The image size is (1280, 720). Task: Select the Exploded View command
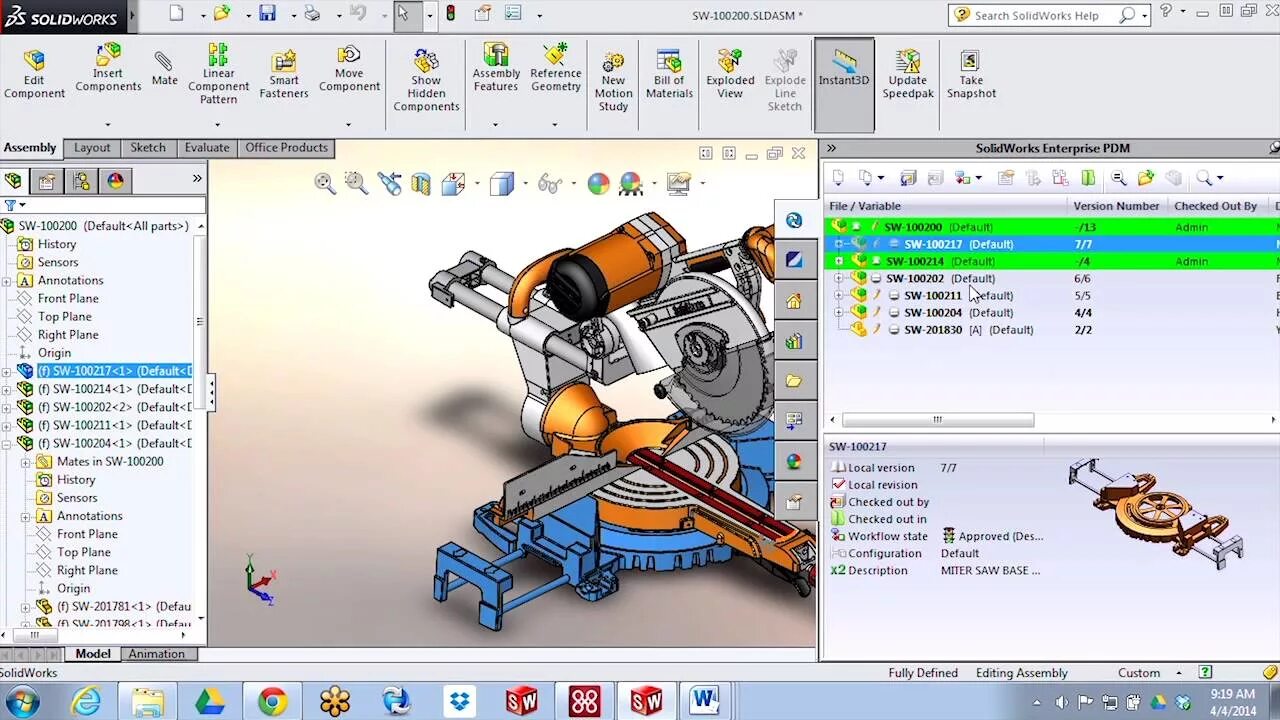pos(730,73)
